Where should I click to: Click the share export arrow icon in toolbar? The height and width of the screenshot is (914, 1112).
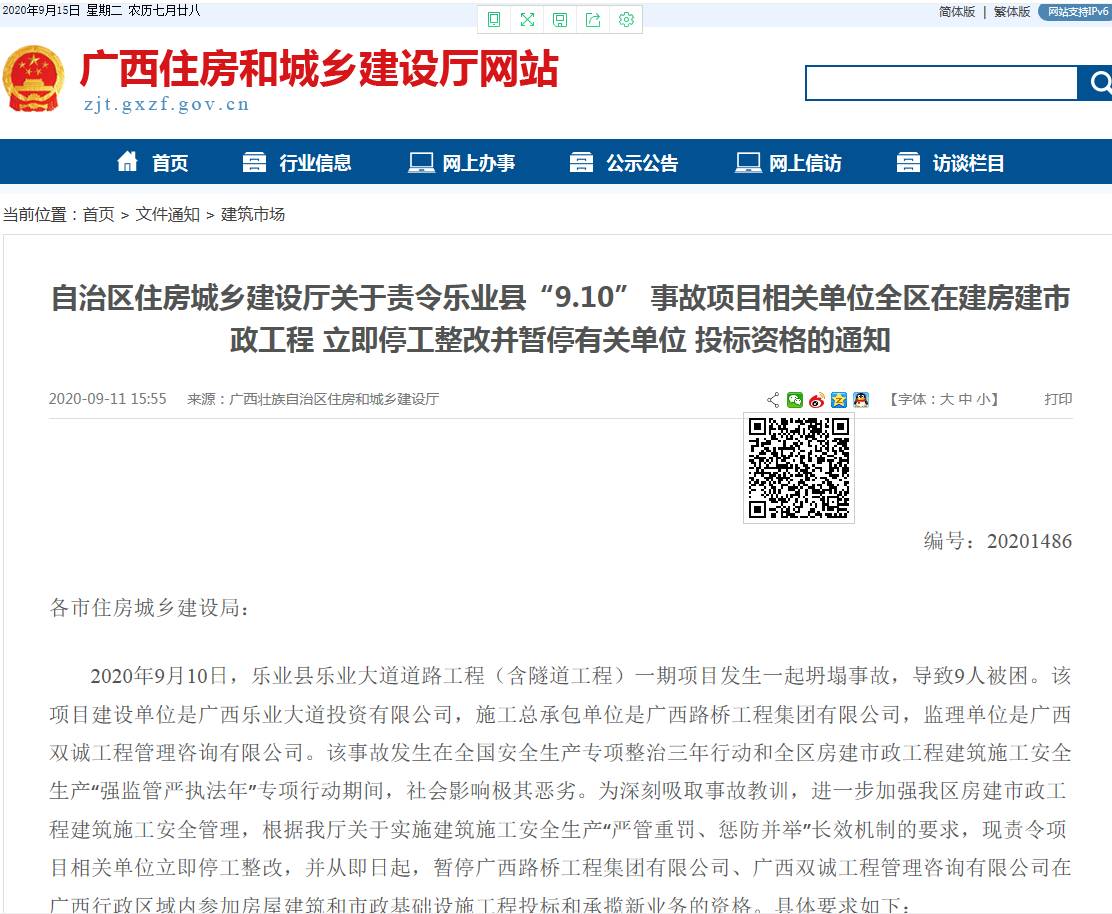[593, 20]
